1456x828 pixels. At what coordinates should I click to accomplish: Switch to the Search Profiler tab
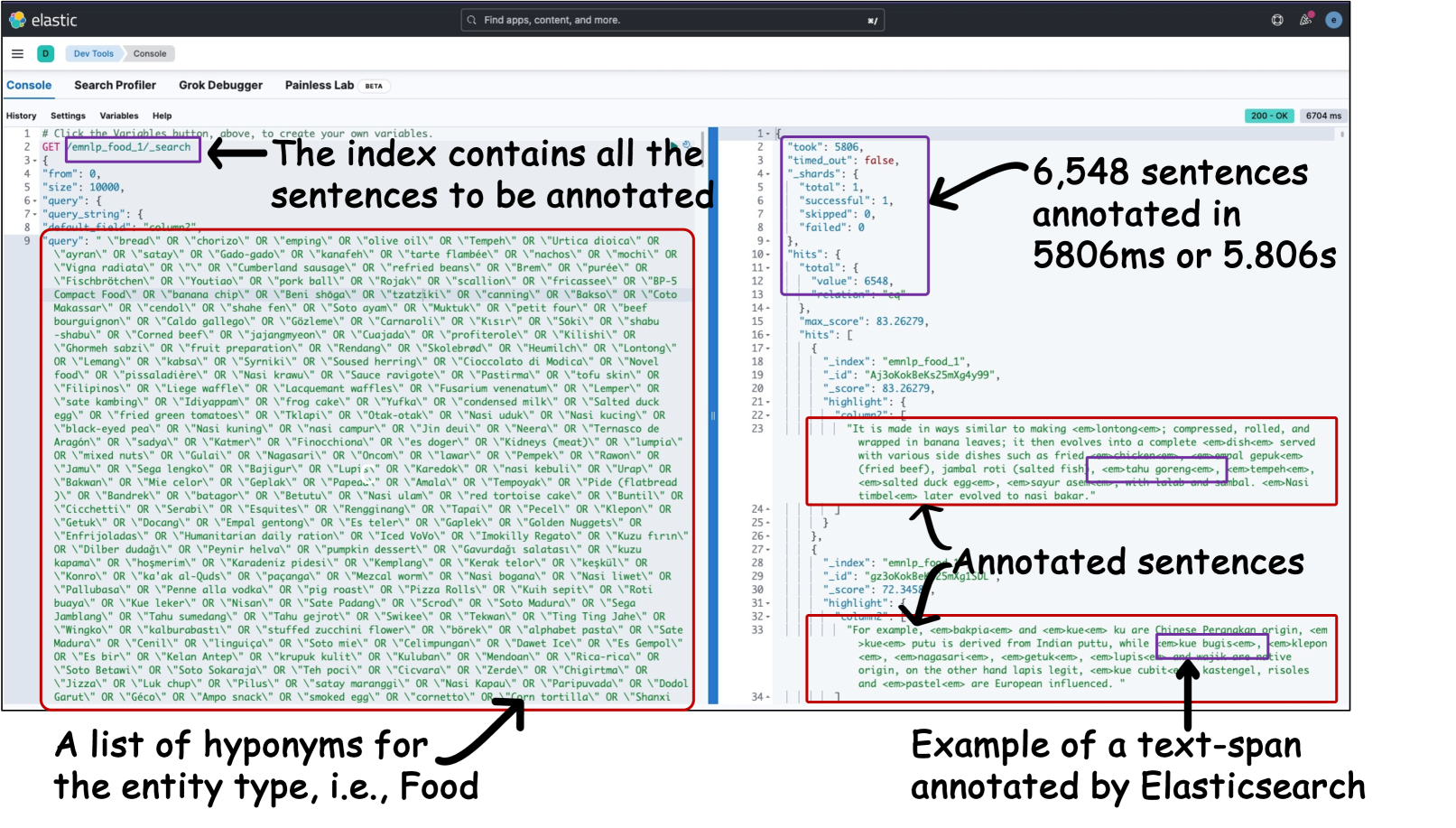(115, 86)
